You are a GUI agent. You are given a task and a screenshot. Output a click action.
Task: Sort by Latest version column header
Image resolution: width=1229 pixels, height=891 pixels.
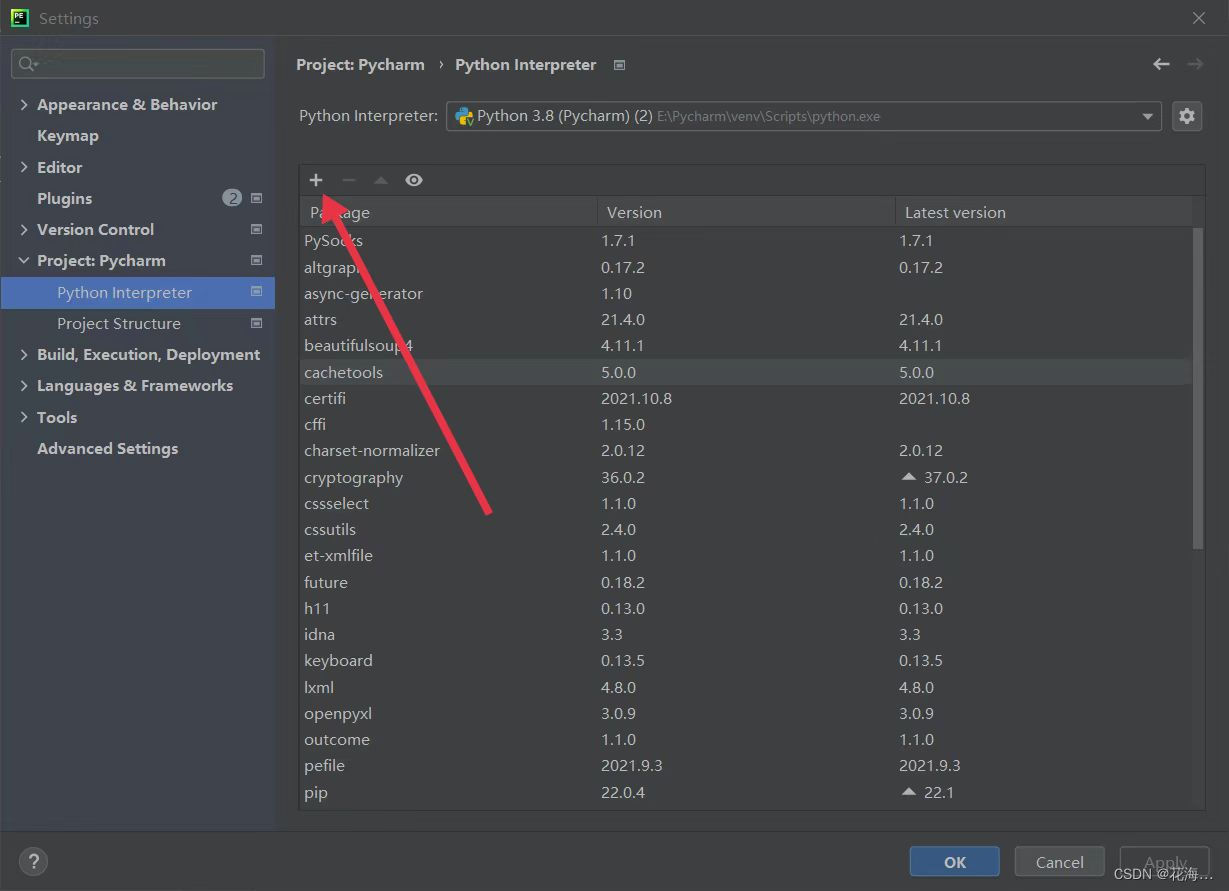(1043, 212)
